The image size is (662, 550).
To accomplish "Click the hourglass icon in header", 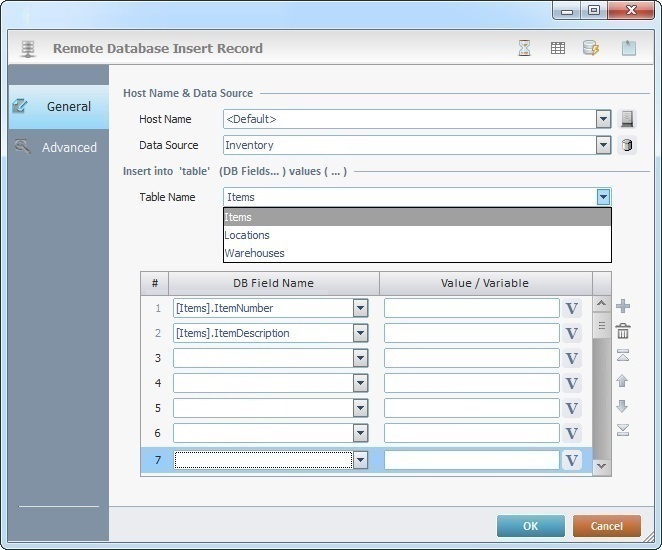I will coord(525,48).
